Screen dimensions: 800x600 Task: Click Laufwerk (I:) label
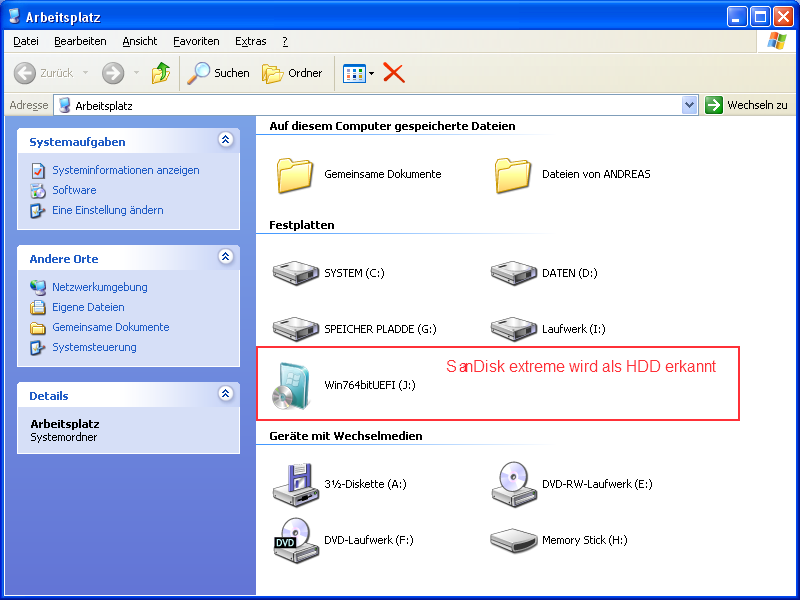coord(573,329)
